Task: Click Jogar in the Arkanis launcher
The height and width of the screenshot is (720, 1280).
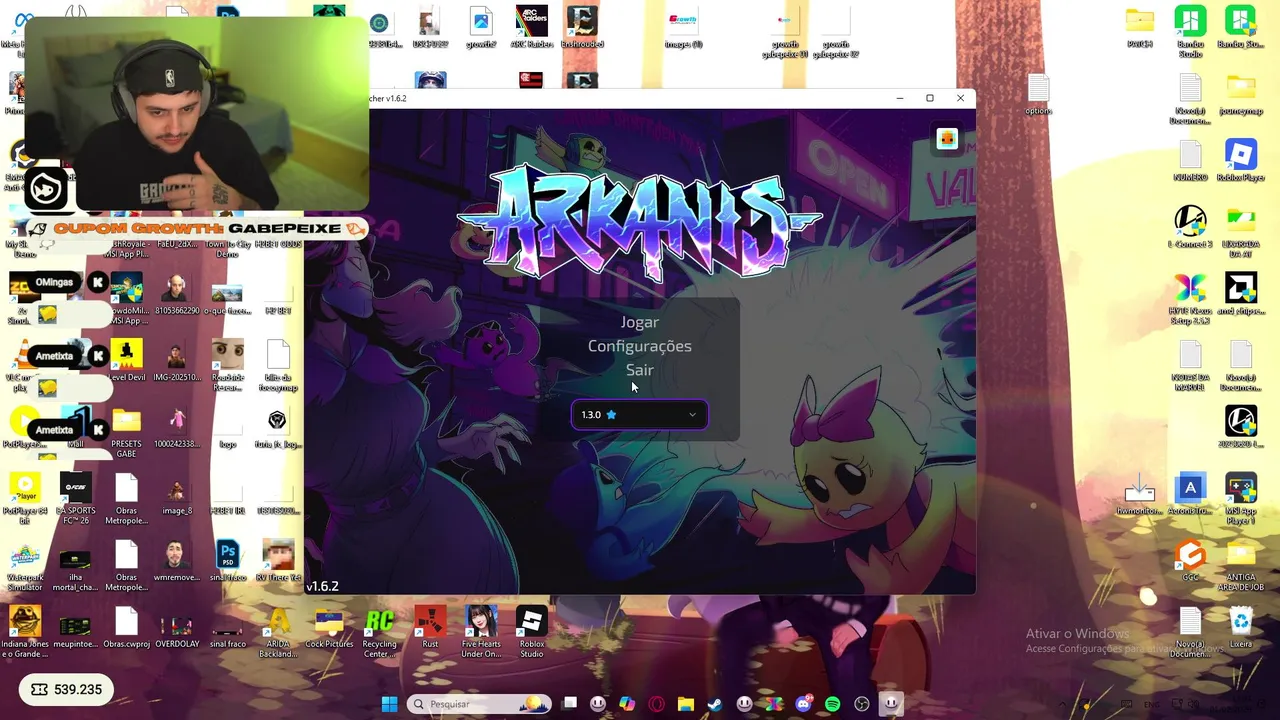Action: point(639,322)
